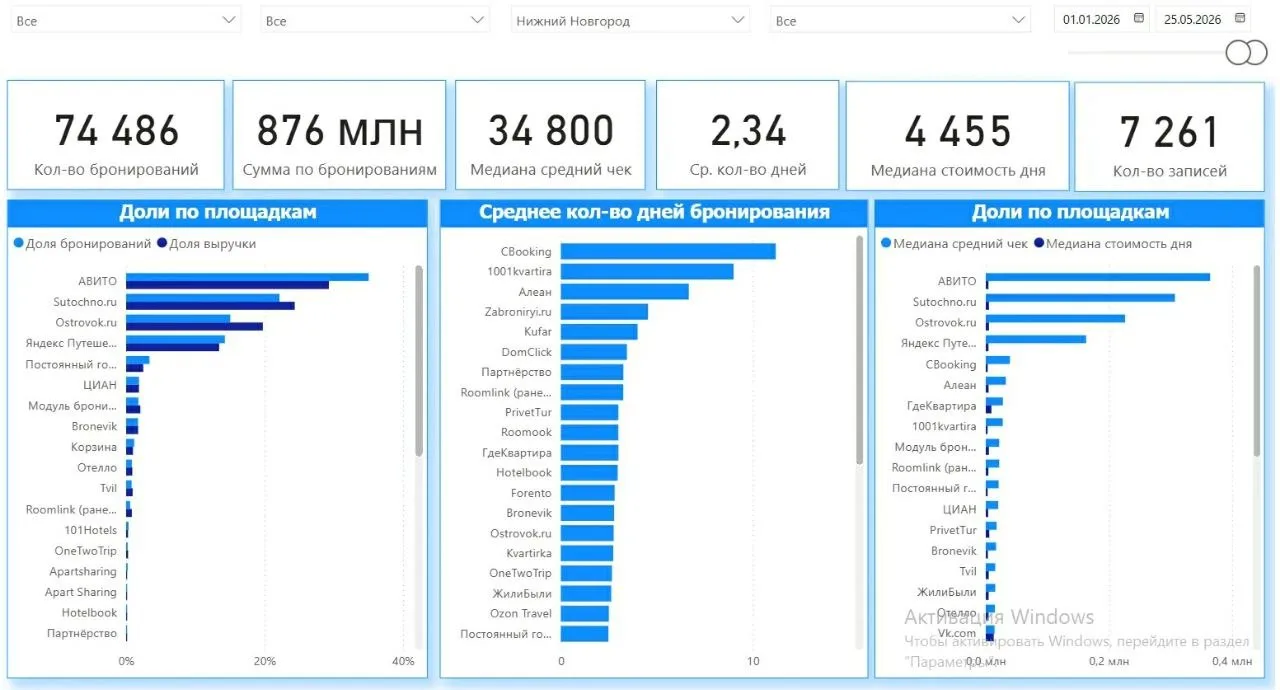Select Sutochno.ru bar in the right chart
The image size is (1280, 690).
point(1080,297)
